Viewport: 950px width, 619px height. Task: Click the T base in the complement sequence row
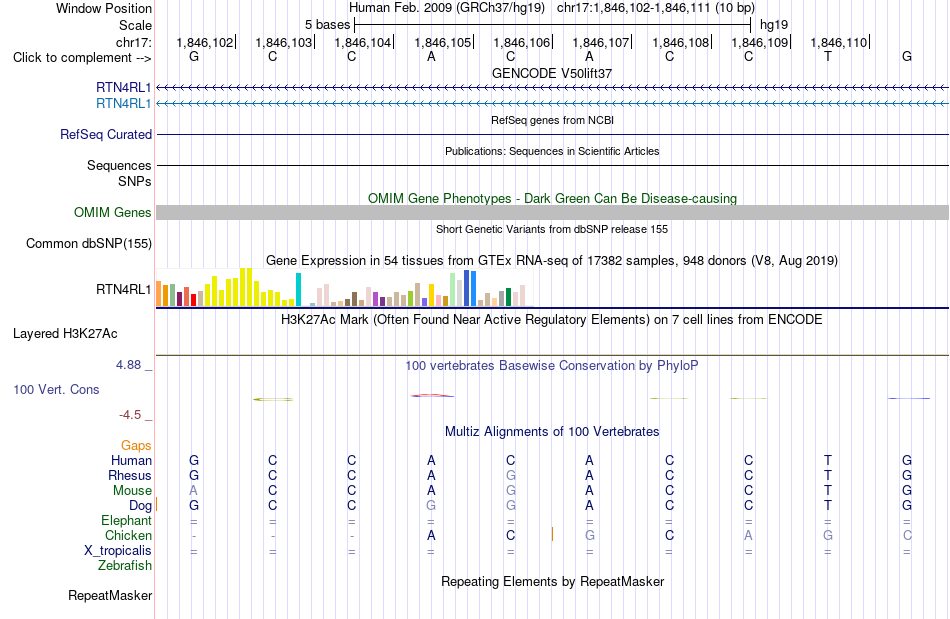tap(828, 56)
